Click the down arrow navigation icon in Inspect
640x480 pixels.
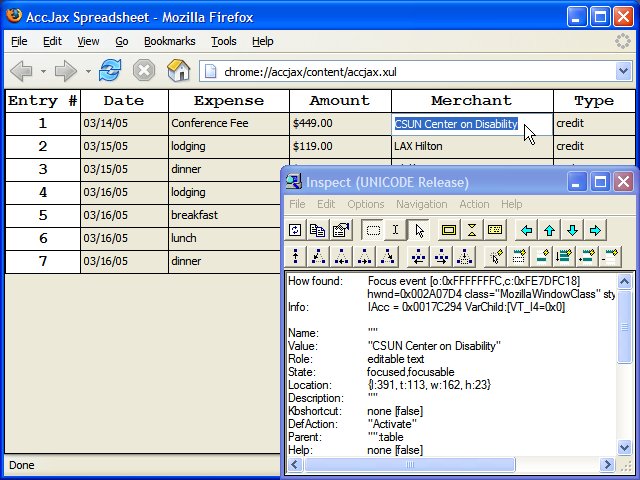[572, 230]
